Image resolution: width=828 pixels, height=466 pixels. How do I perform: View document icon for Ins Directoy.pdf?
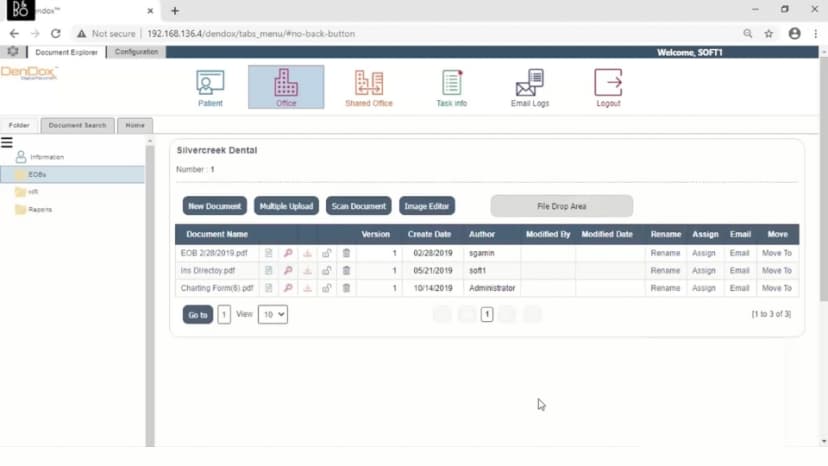point(268,271)
